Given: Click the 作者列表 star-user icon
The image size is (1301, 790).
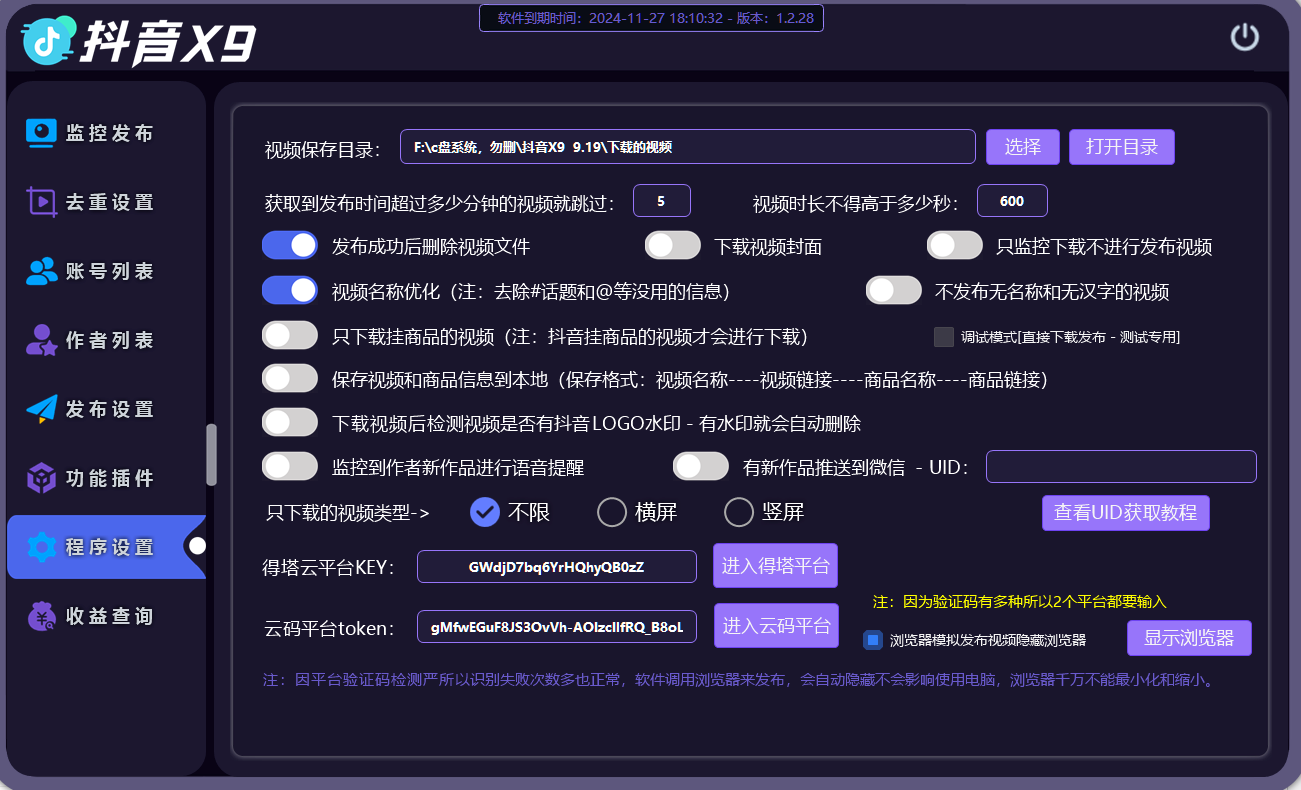Looking at the screenshot, I should 41,340.
